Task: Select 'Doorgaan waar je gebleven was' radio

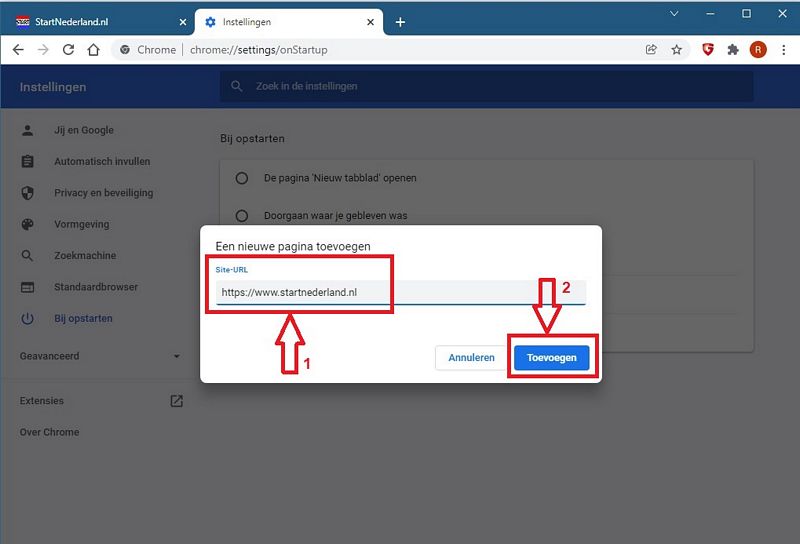Action: click(242, 216)
